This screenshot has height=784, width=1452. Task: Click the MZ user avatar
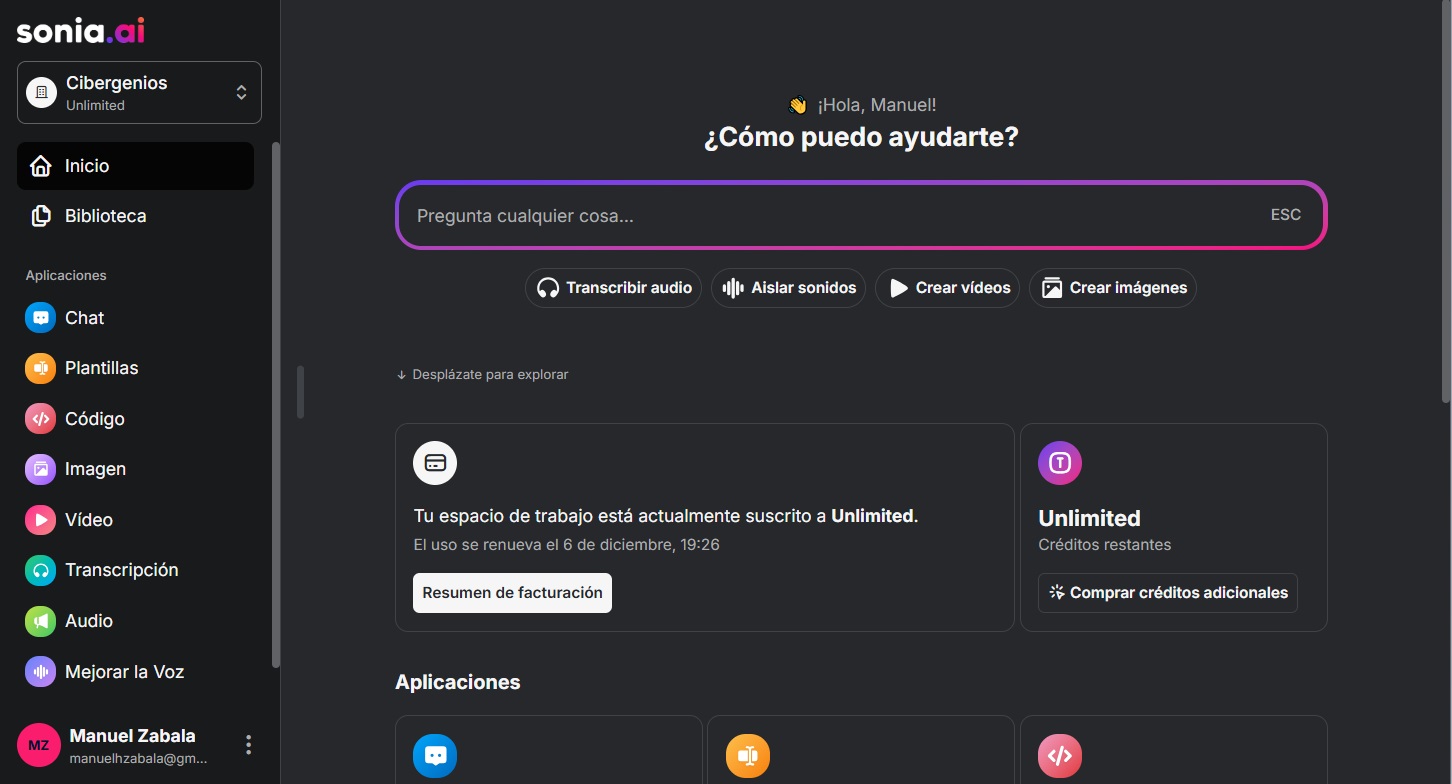pyautogui.click(x=38, y=745)
